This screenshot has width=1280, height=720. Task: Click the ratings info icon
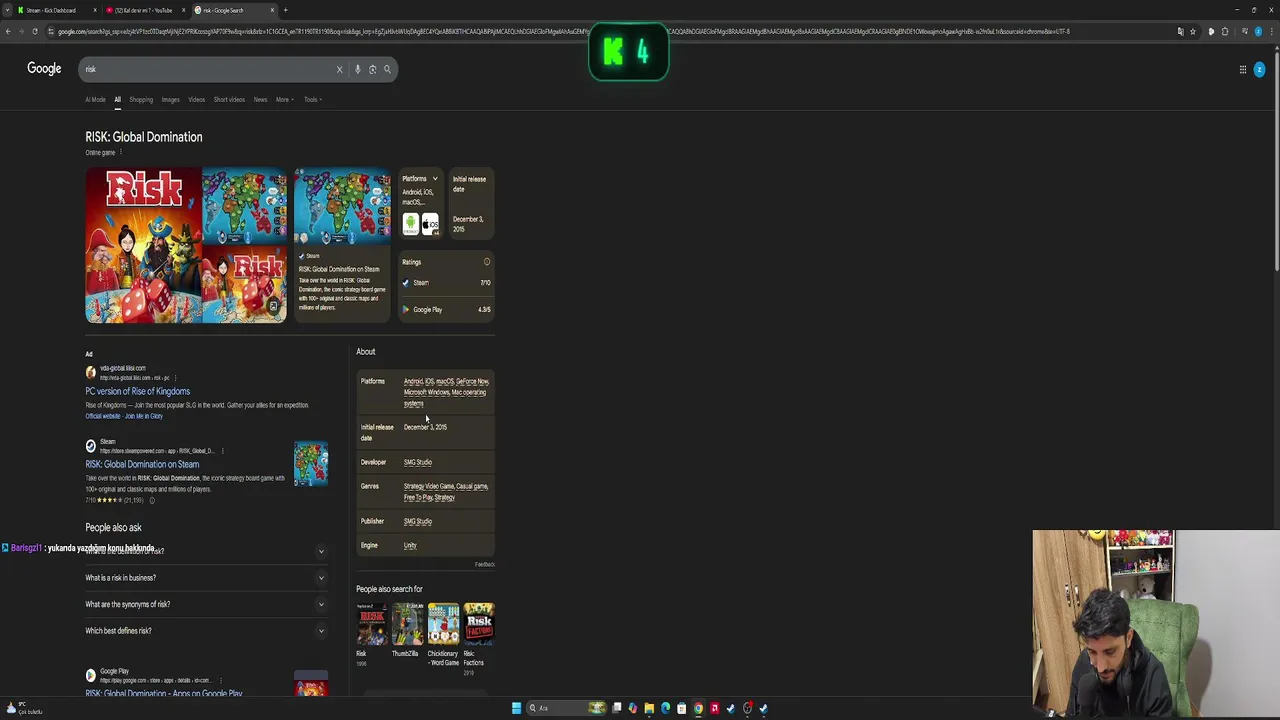tap(487, 262)
